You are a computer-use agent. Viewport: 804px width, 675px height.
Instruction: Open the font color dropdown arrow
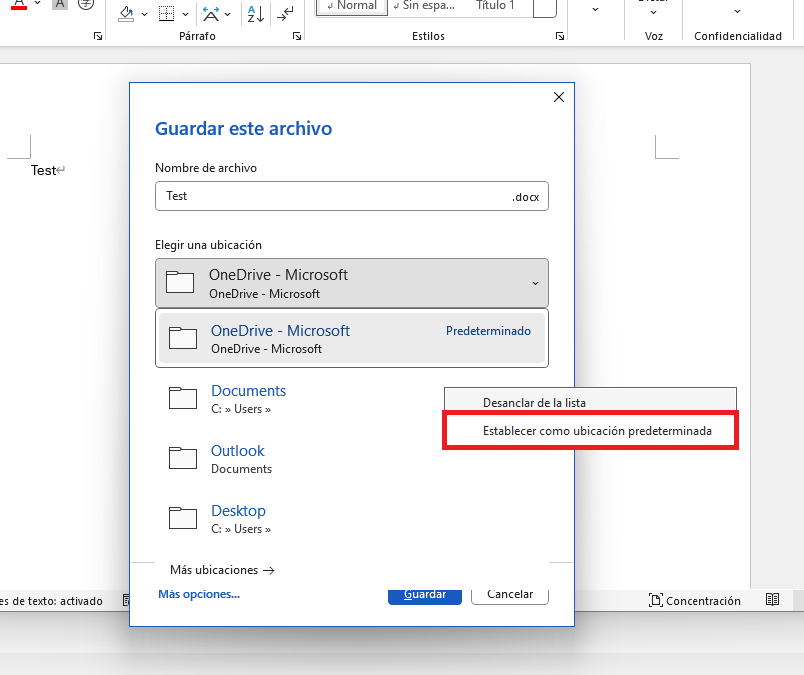tap(37, 4)
